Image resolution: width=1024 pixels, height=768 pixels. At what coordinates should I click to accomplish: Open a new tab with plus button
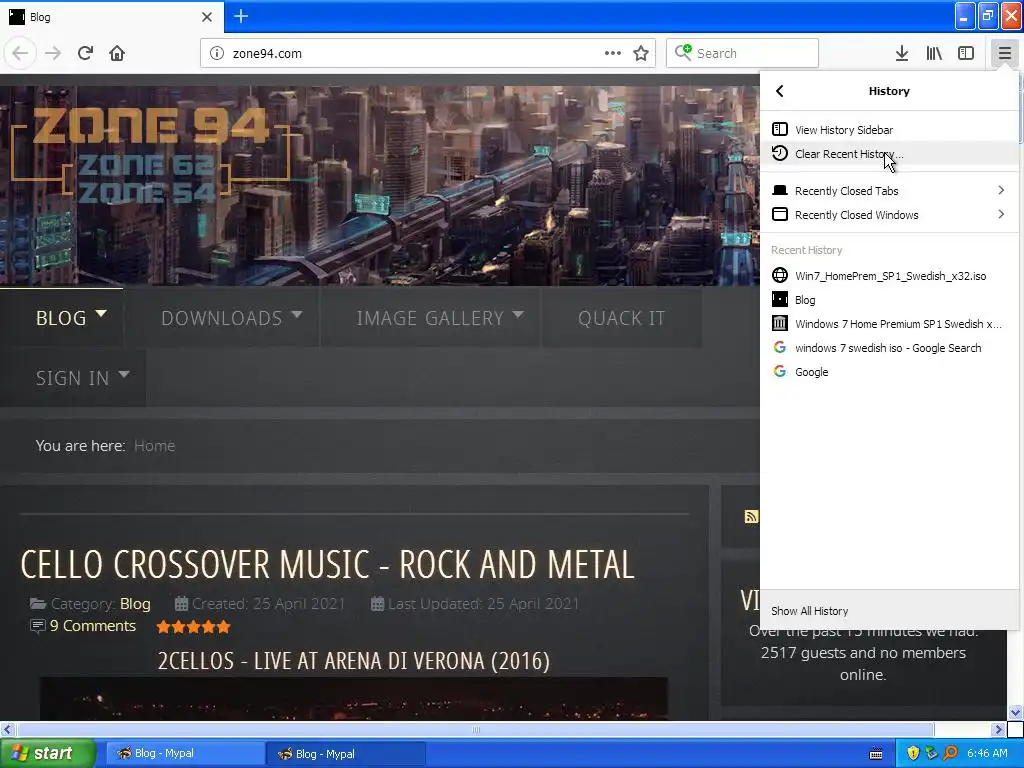tap(241, 16)
